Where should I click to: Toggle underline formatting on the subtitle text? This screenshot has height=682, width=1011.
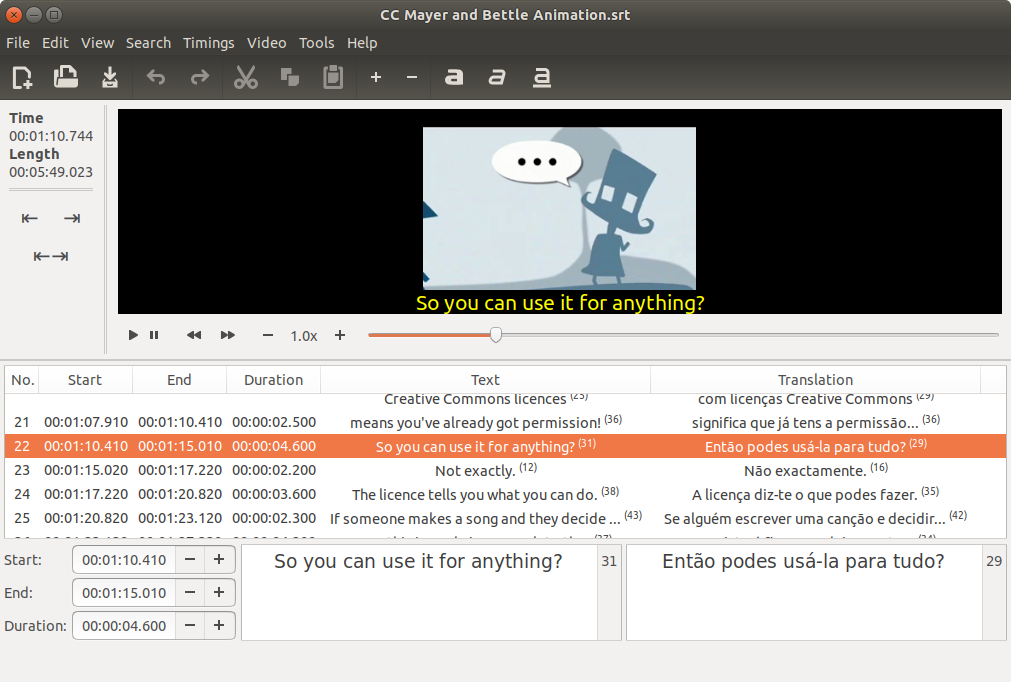point(541,77)
